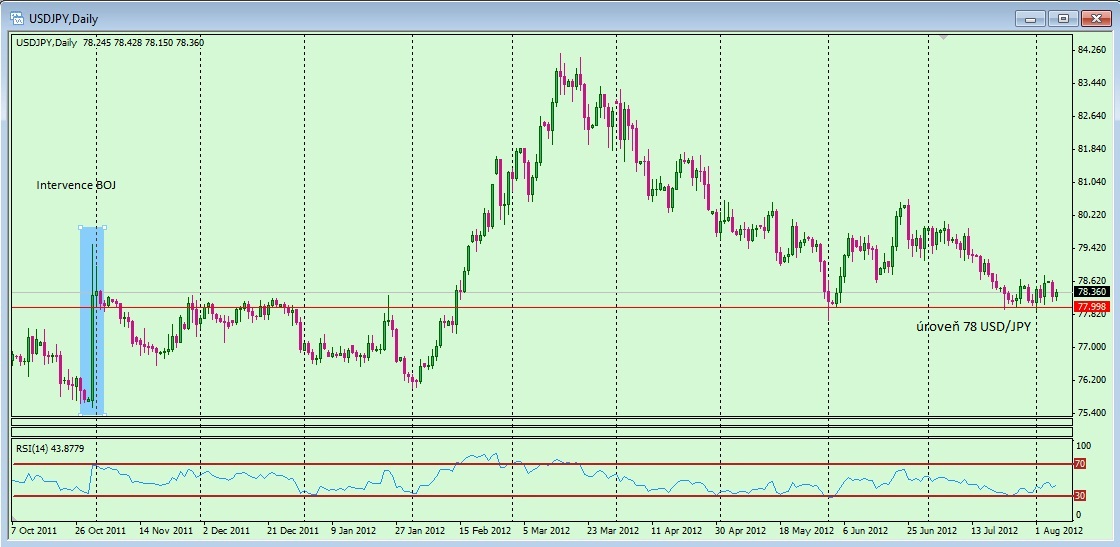Image resolution: width=1120 pixels, height=547 pixels.
Task: Maximize the USDJPY Daily chart window
Action: [1062, 17]
